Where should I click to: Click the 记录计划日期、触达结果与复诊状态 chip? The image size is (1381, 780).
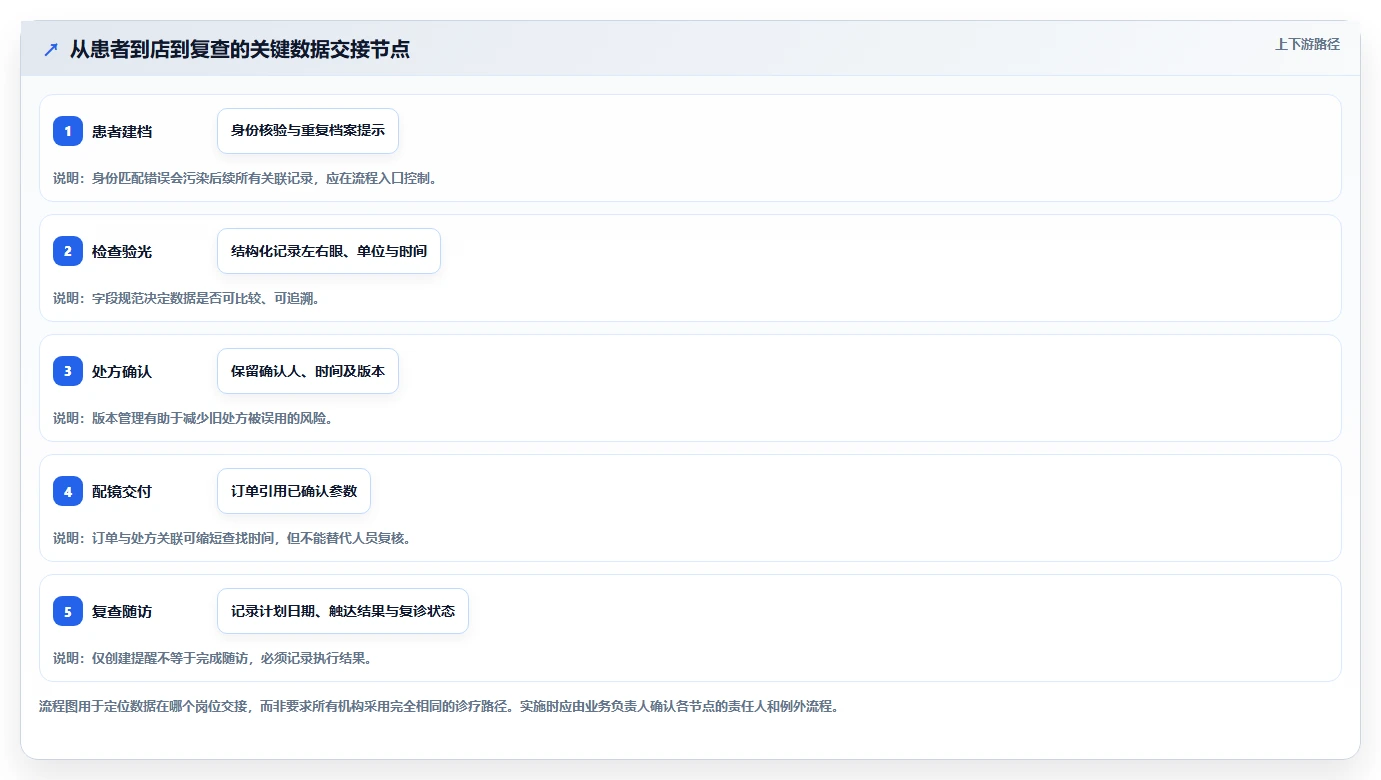coord(343,611)
